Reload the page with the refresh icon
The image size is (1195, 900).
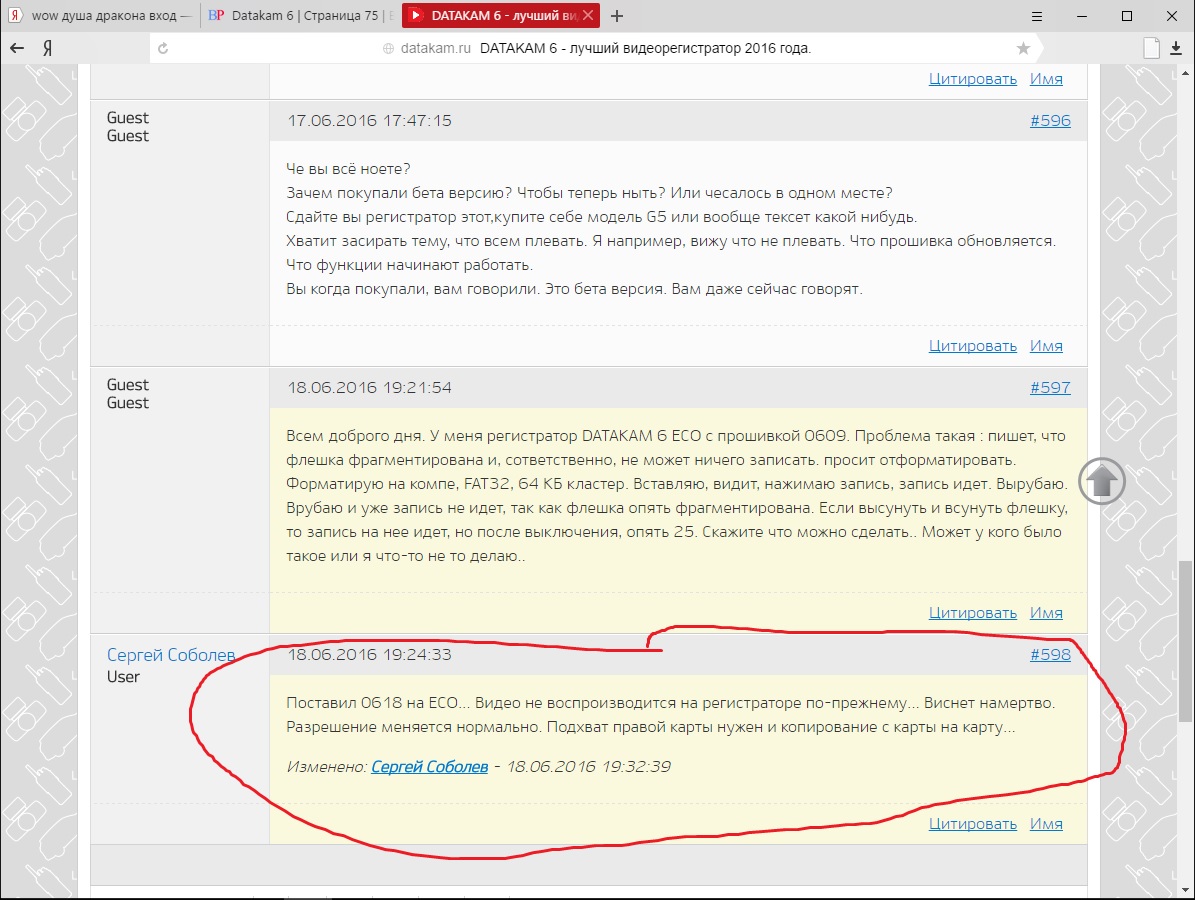[x=162, y=48]
